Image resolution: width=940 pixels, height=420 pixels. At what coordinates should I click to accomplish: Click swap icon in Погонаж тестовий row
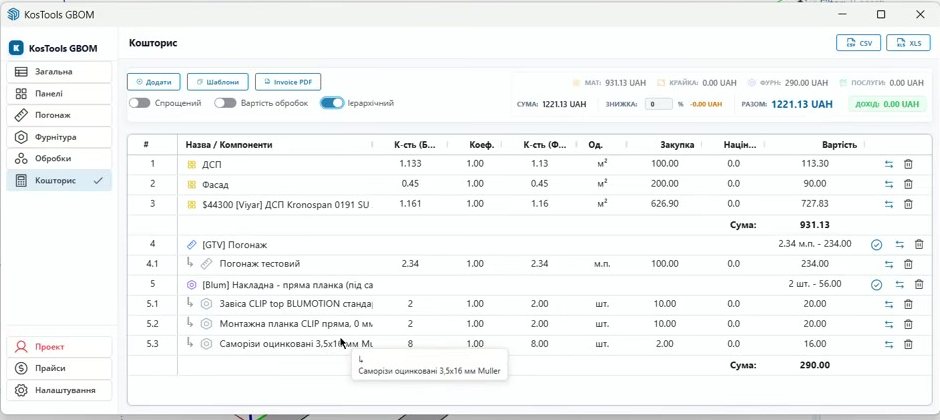pyautogui.click(x=889, y=264)
